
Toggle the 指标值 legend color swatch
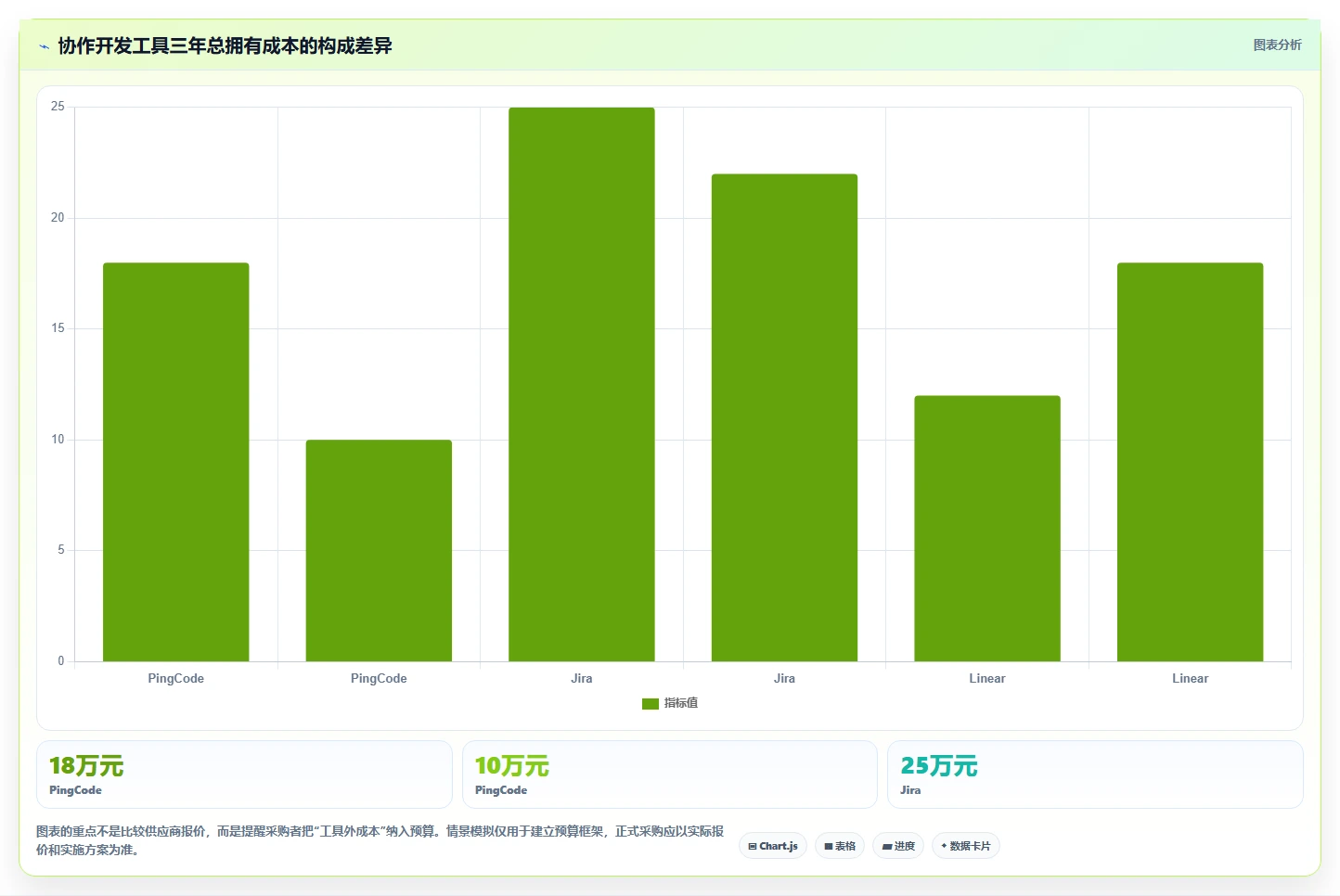point(650,704)
